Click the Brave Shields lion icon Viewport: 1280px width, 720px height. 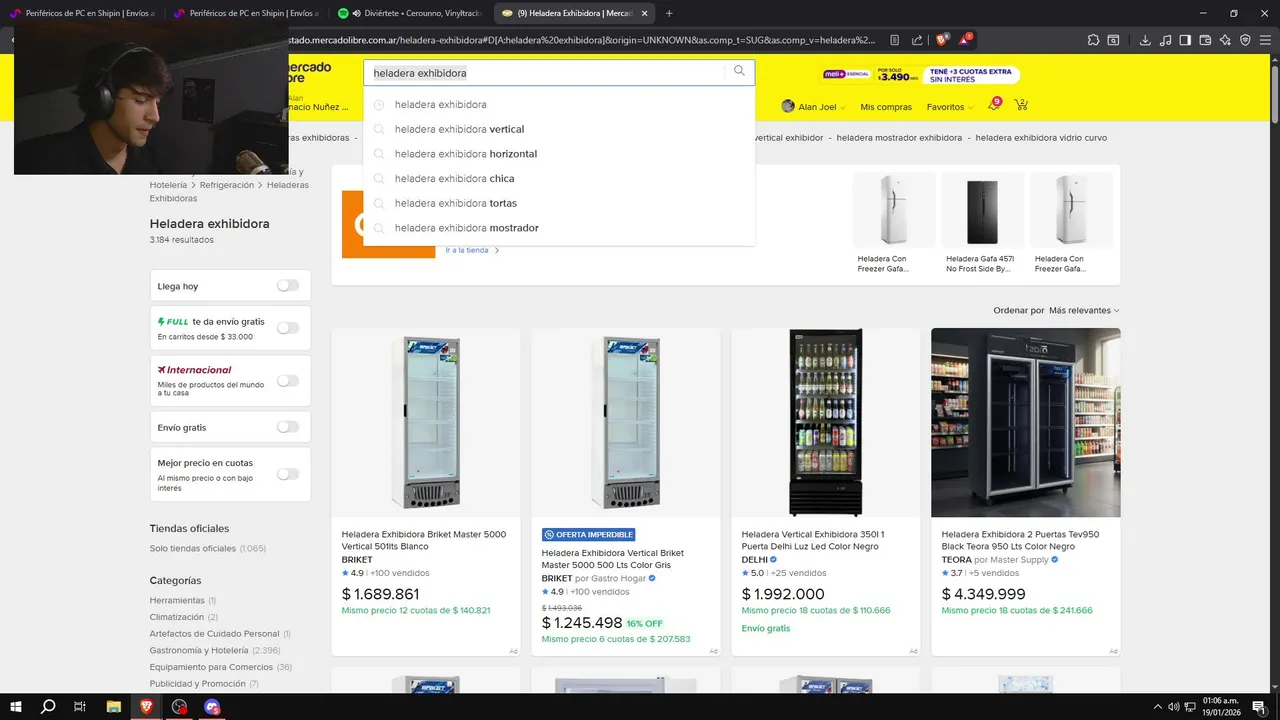(941, 40)
